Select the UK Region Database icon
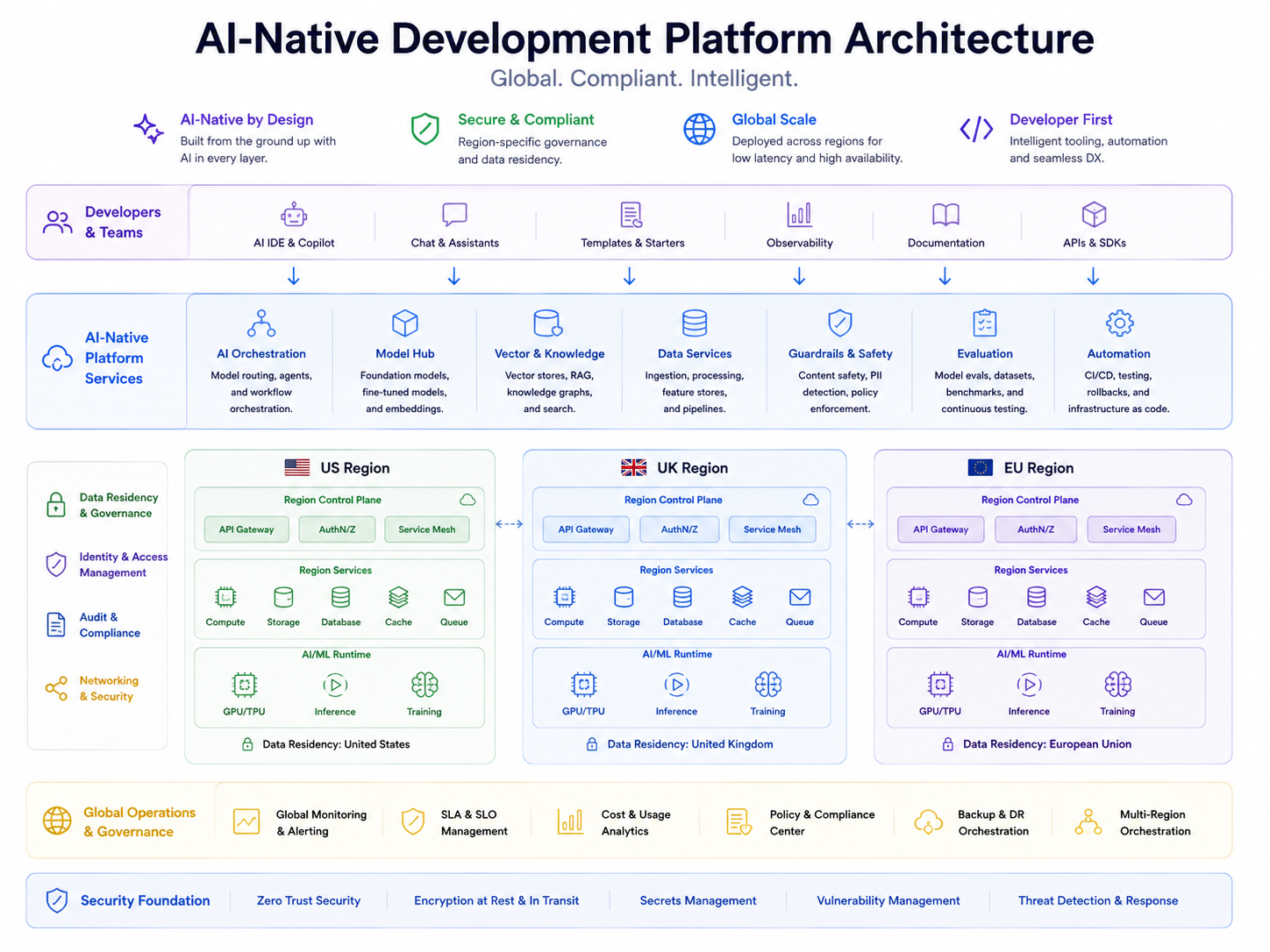This screenshot has width=1270, height=952. coord(682,598)
